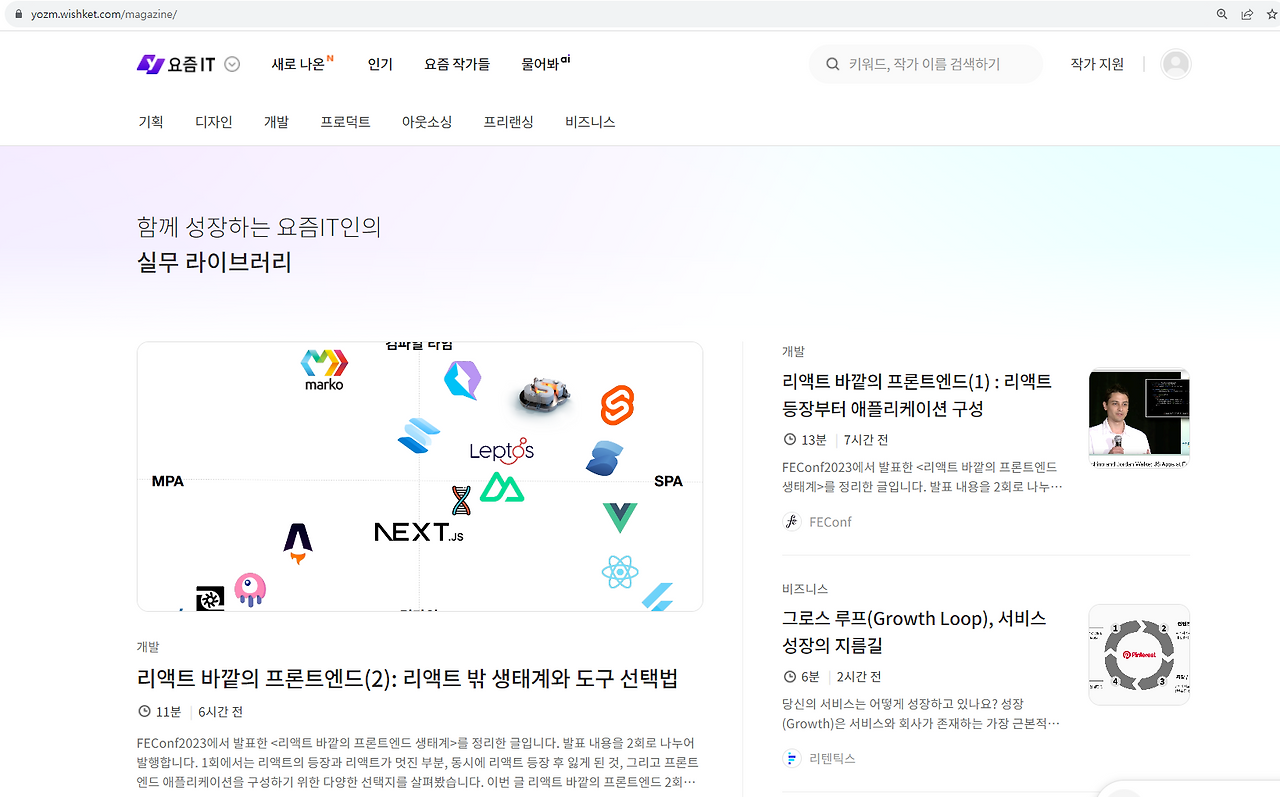Click the search magnifier icon
Image resolution: width=1280 pixels, height=797 pixels.
tap(832, 64)
